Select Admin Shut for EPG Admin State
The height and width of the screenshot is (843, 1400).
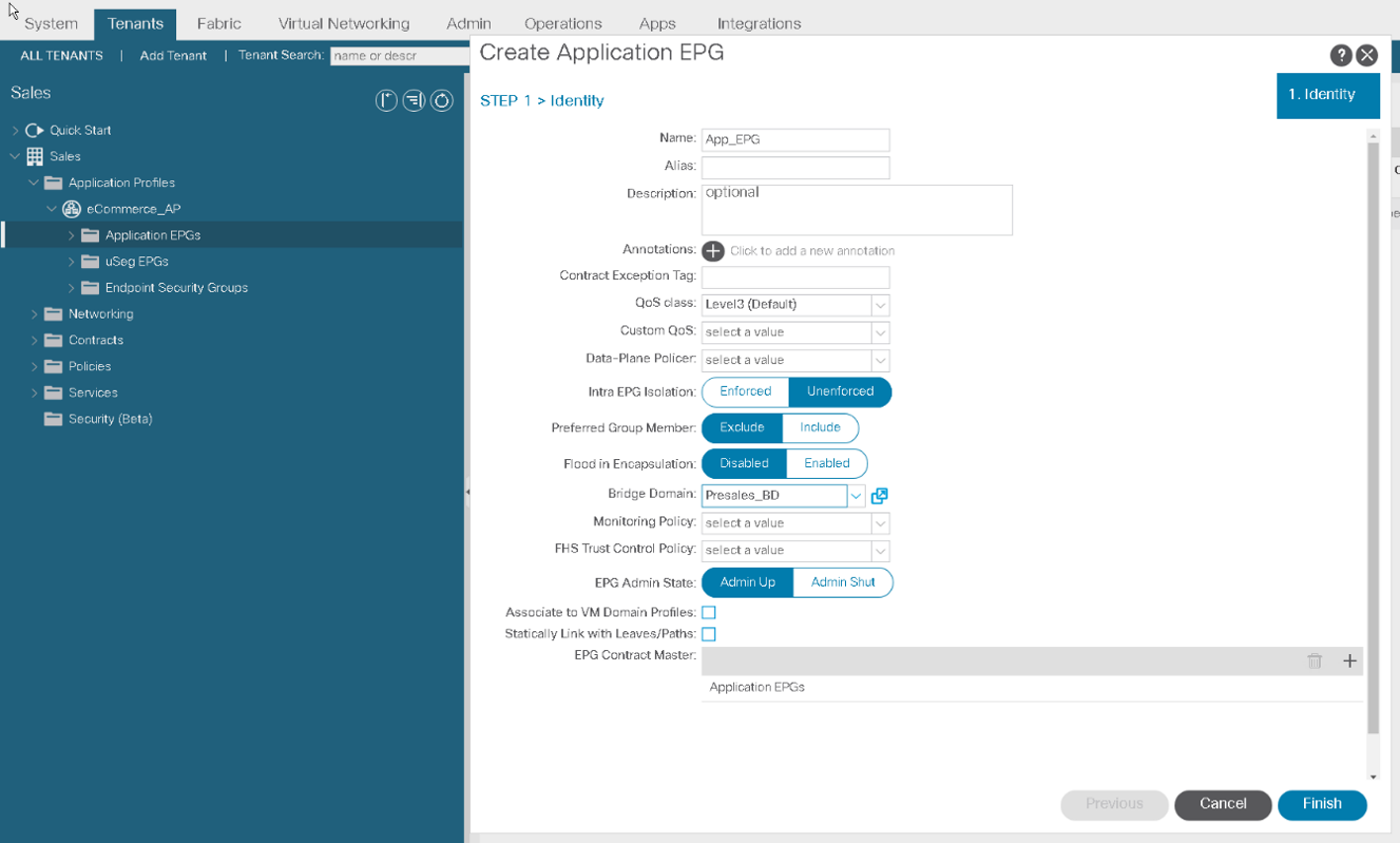coord(843,583)
